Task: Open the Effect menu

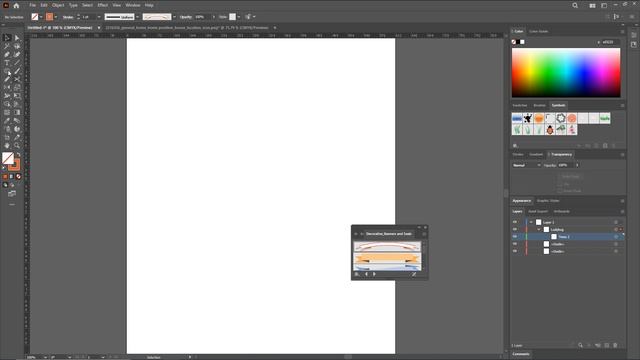Action: [102, 5]
